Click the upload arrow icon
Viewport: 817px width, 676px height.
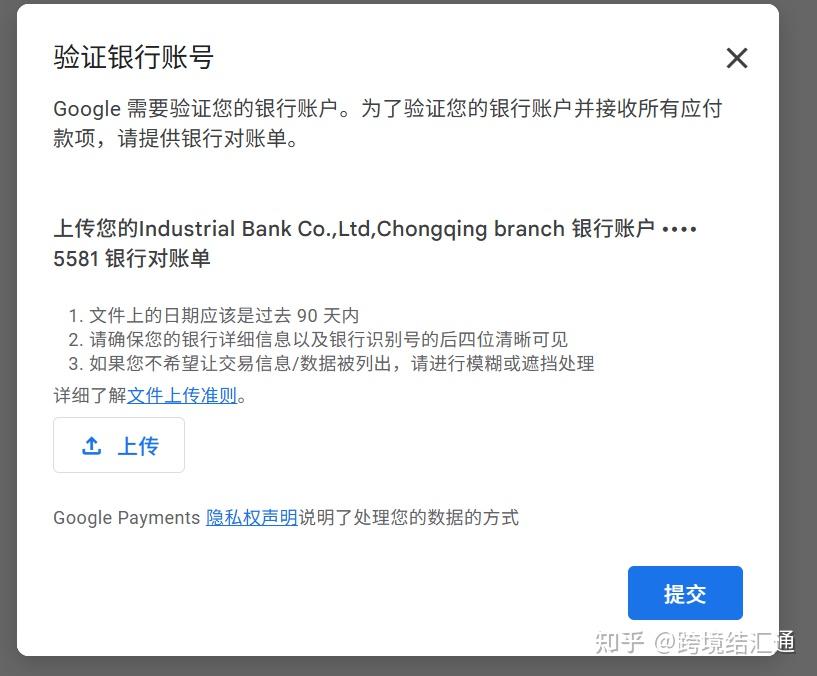click(x=92, y=446)
